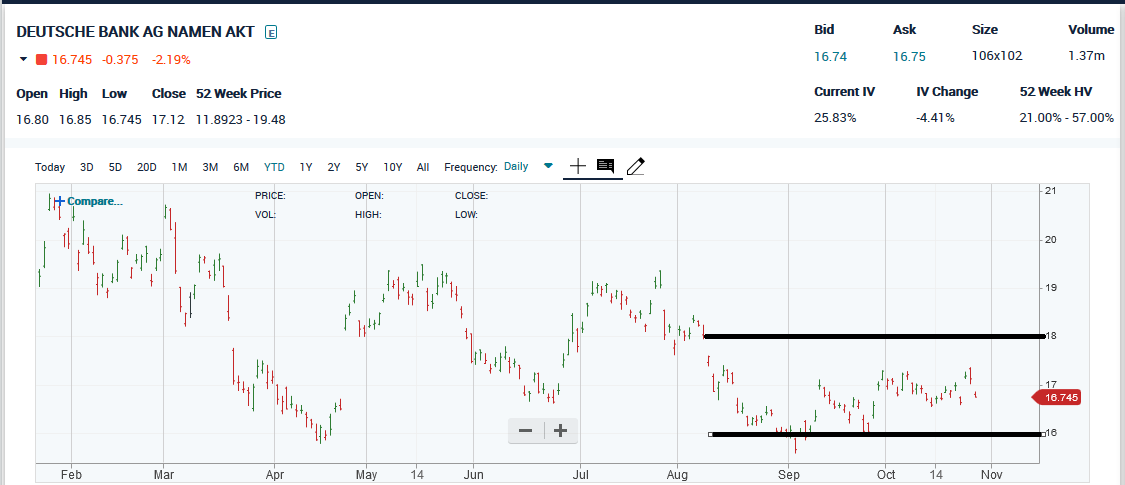Click the 52 Week Price range 11.8923 - 19.48
This screenshot has width=1125, height=485.
[240, 119]
